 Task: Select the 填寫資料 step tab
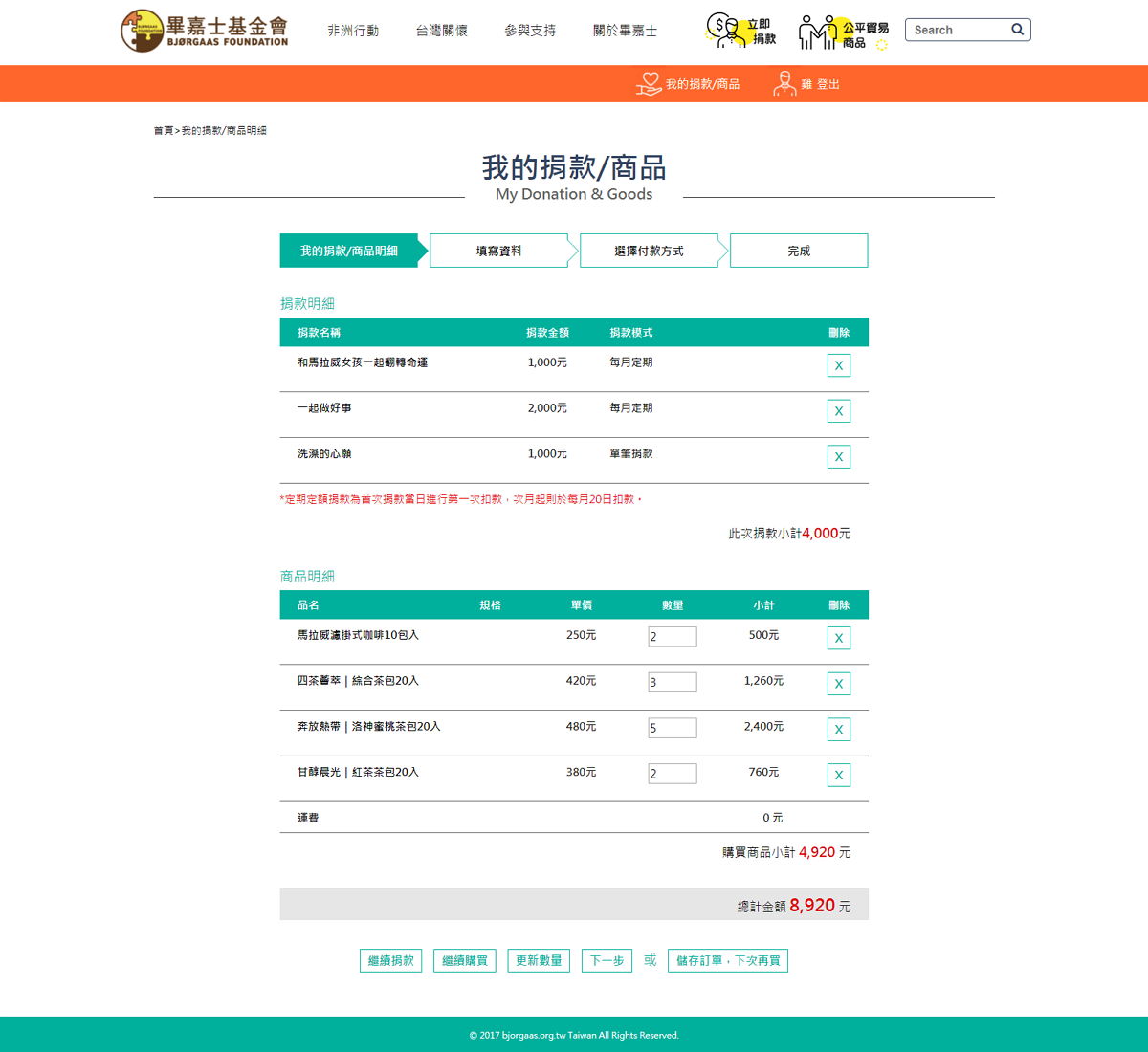[x=499, y=251]
